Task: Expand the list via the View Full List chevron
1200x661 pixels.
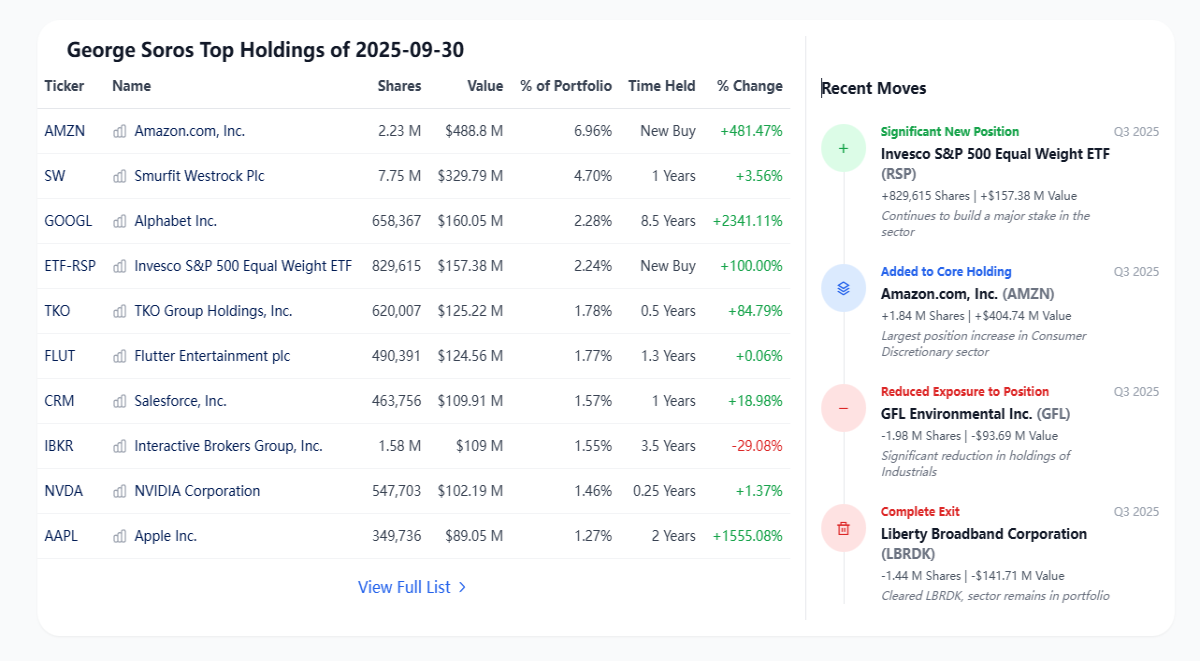Action: coord(462,587)
